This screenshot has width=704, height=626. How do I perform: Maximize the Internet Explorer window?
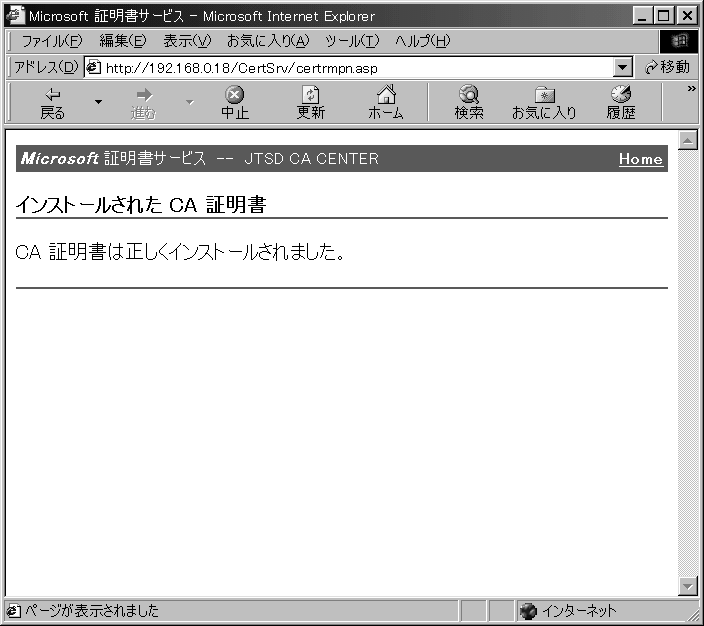[664, 16]
